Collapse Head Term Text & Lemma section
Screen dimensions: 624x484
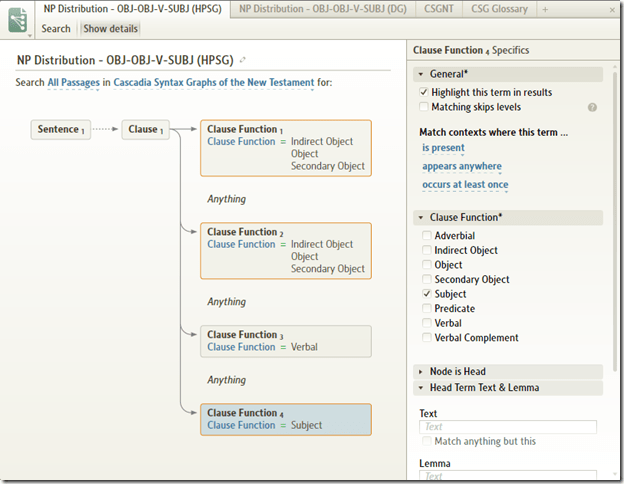click(x=420, y=387)
